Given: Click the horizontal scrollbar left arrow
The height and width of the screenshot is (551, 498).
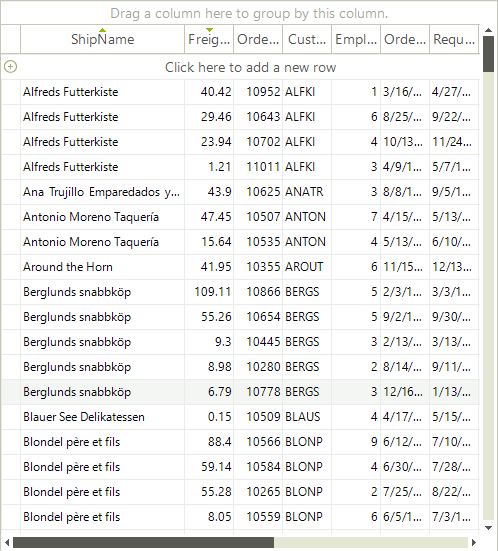Looking at the screenshot, I should click(x=6, y=543).
